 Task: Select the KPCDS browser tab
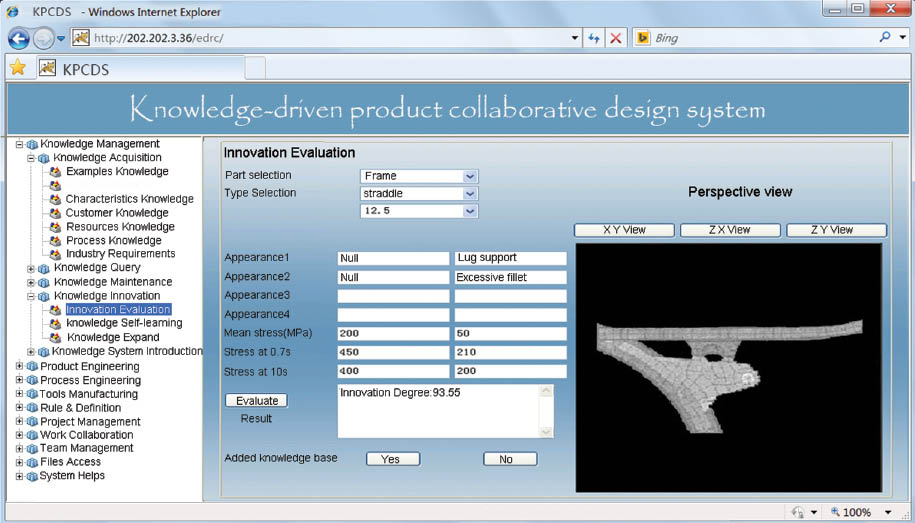(86, 69)
